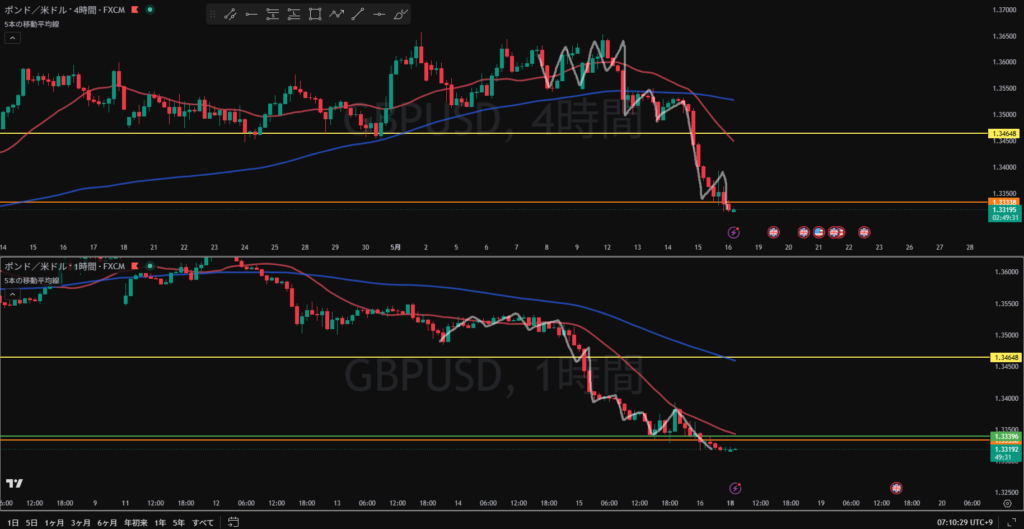The image size is (1024, 529).
Task: Open the go-to-date calendar icon
Action: click(x=232, y=522)
